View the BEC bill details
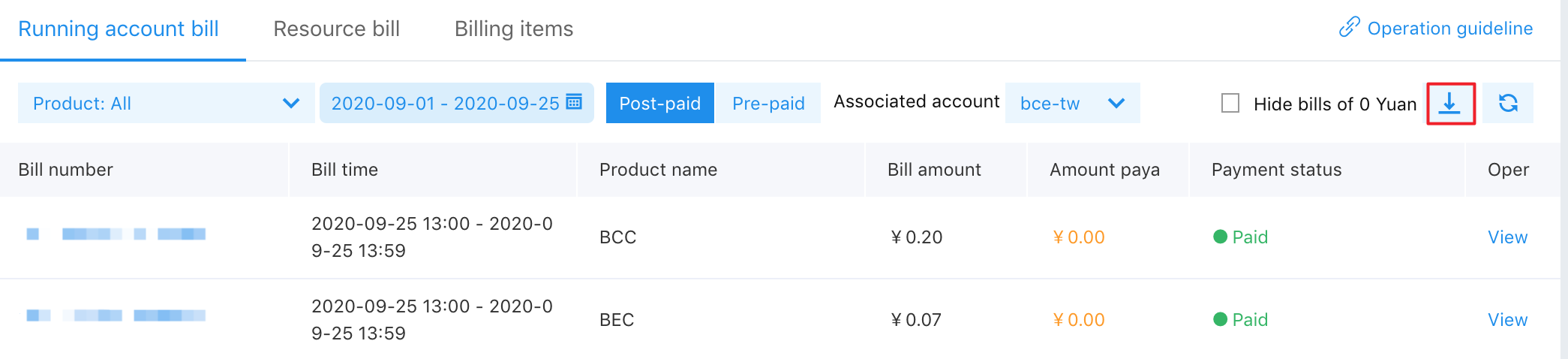Screen dimensions: 1568x359 (1507, 320)
